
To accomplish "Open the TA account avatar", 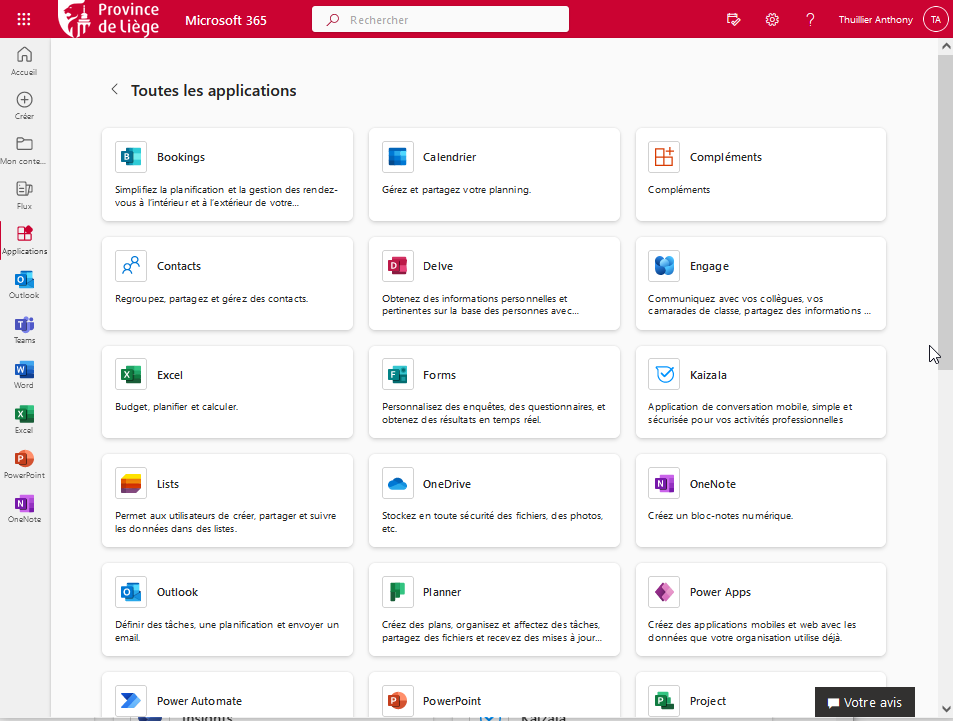I will [x=935, y=19].
